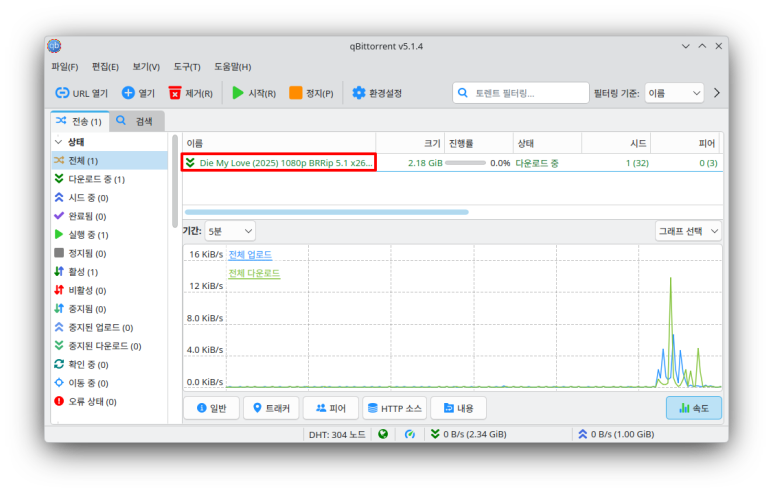
Task: Click the horizontal scrollbar under the torrent list
Action: 326,212
